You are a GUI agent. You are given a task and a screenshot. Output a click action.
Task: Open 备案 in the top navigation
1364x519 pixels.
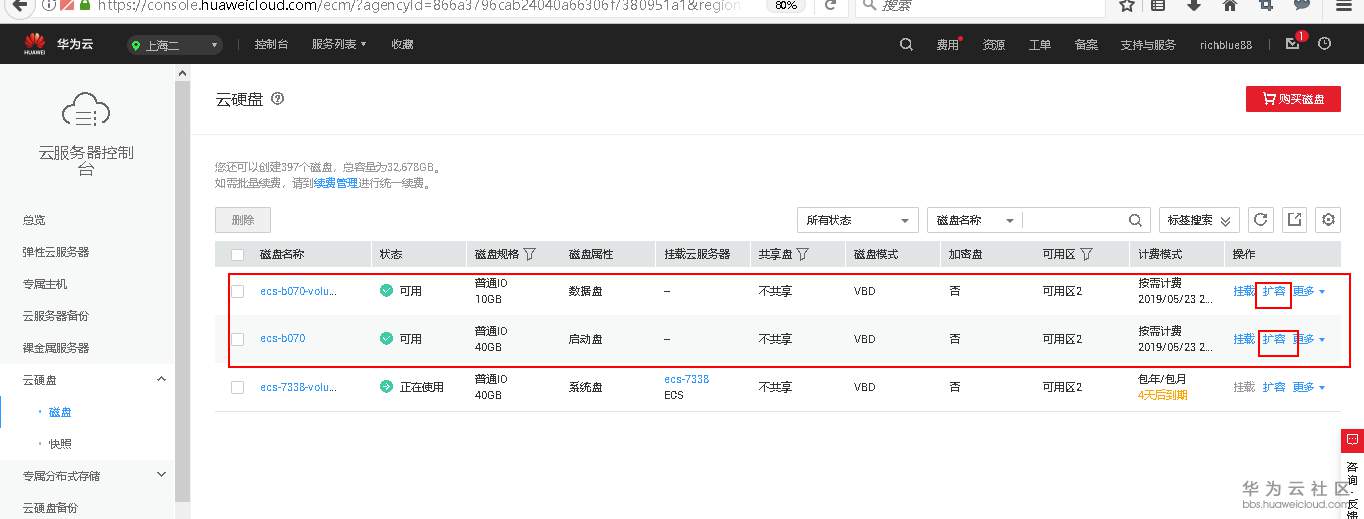coord(1086,45)
